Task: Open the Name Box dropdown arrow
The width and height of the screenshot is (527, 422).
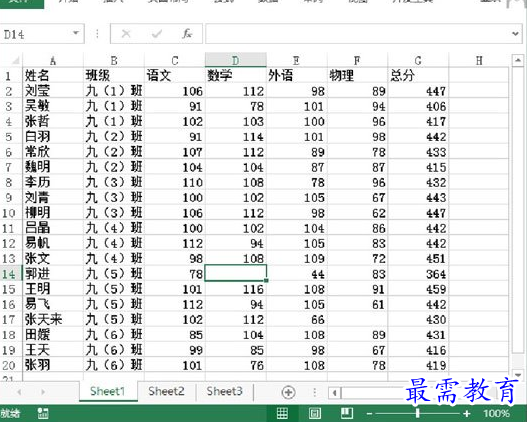Action: click(76, 33)
